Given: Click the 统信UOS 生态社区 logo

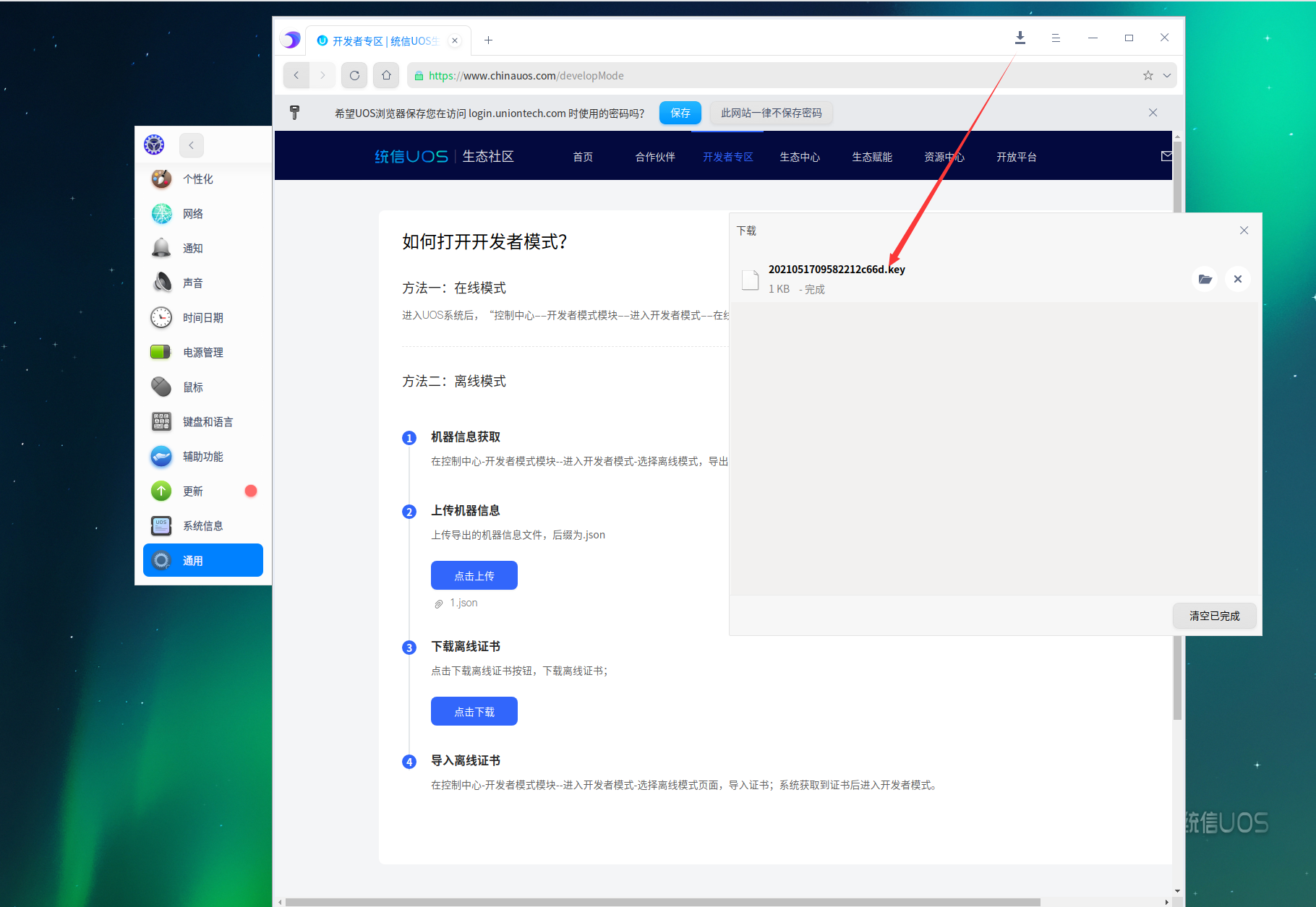Looking at the screenshot, I should 444,156.
